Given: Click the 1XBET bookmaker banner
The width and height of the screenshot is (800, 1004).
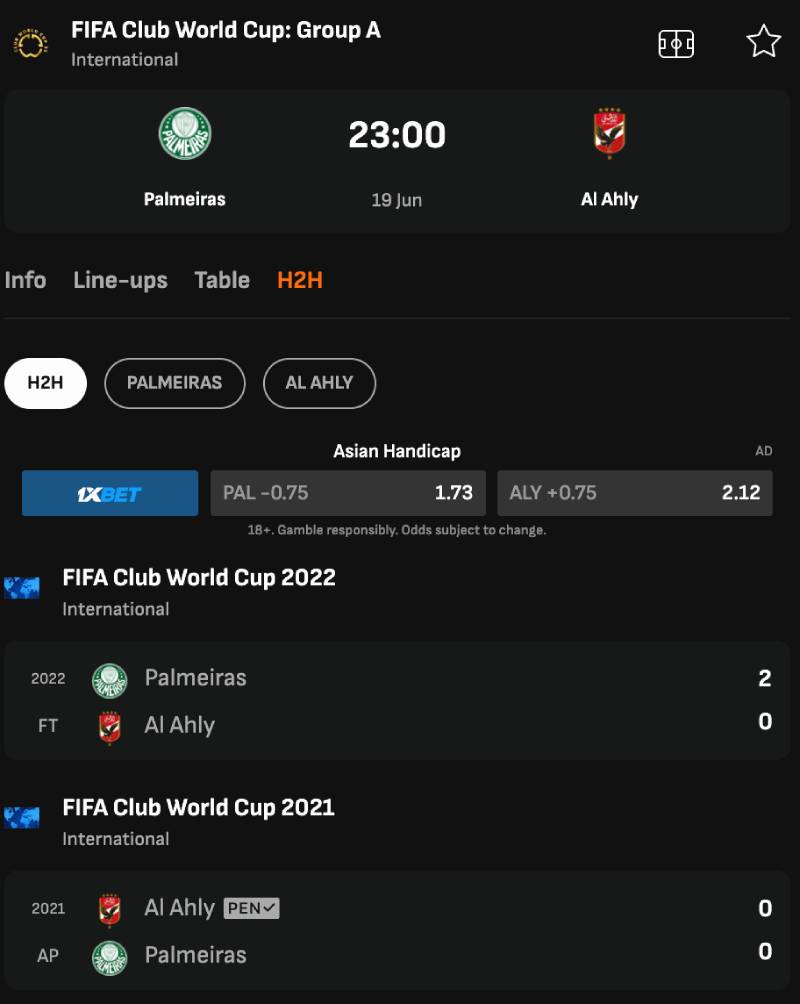Looking at the screenshot, I should pyautogui.click(x=110, y=493).
